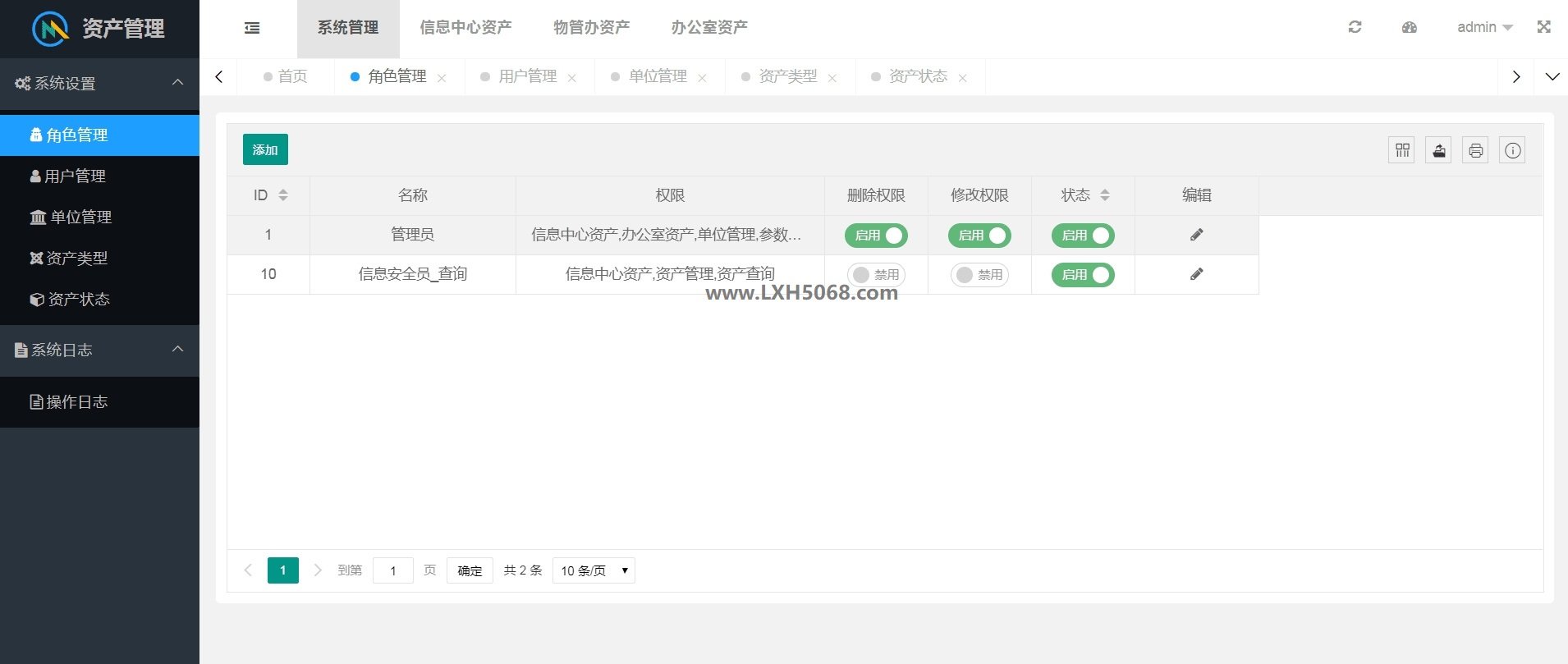Refresh the page with the refresh icon

coord(1355,27)
